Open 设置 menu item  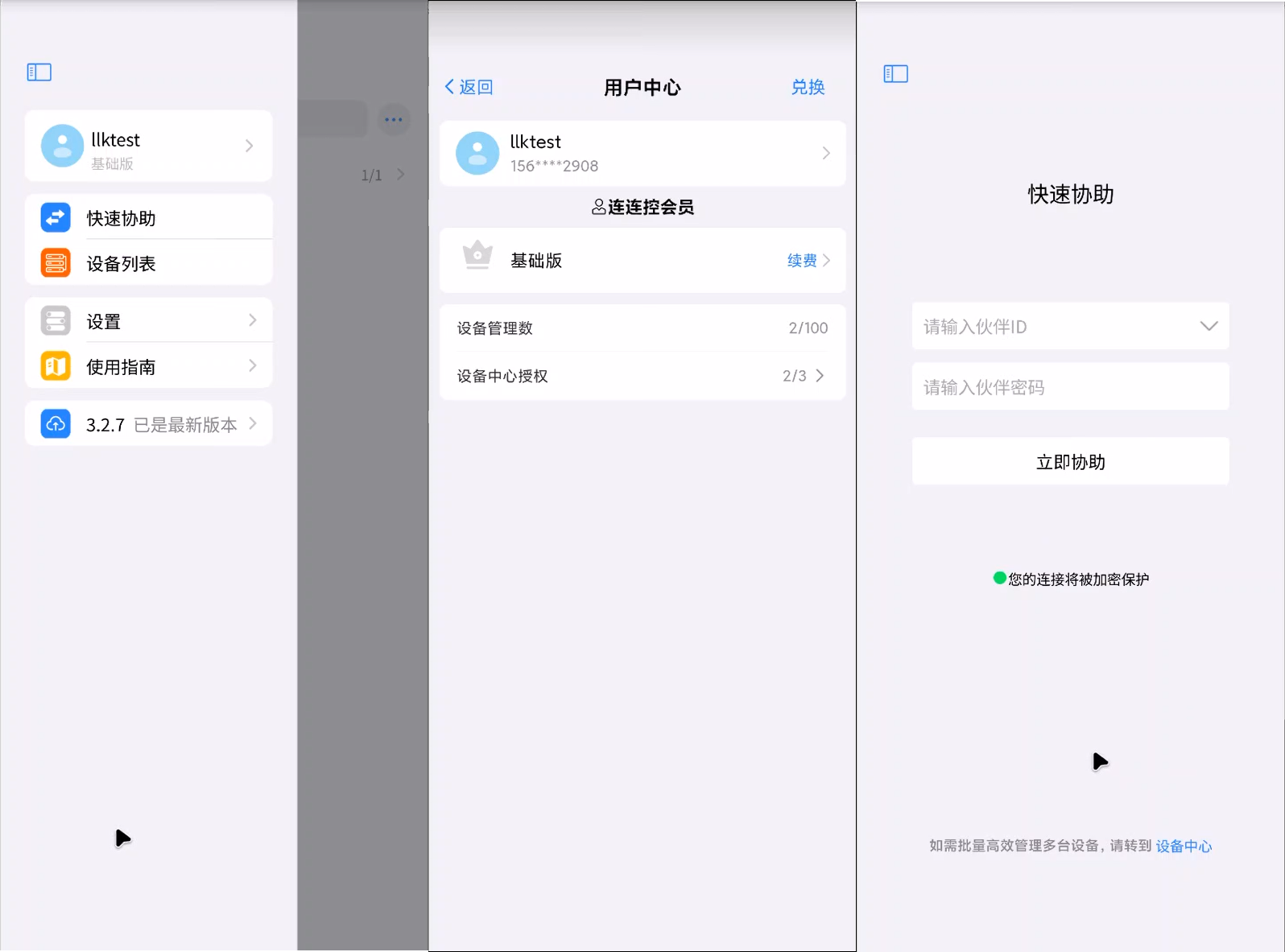(149, 320)
